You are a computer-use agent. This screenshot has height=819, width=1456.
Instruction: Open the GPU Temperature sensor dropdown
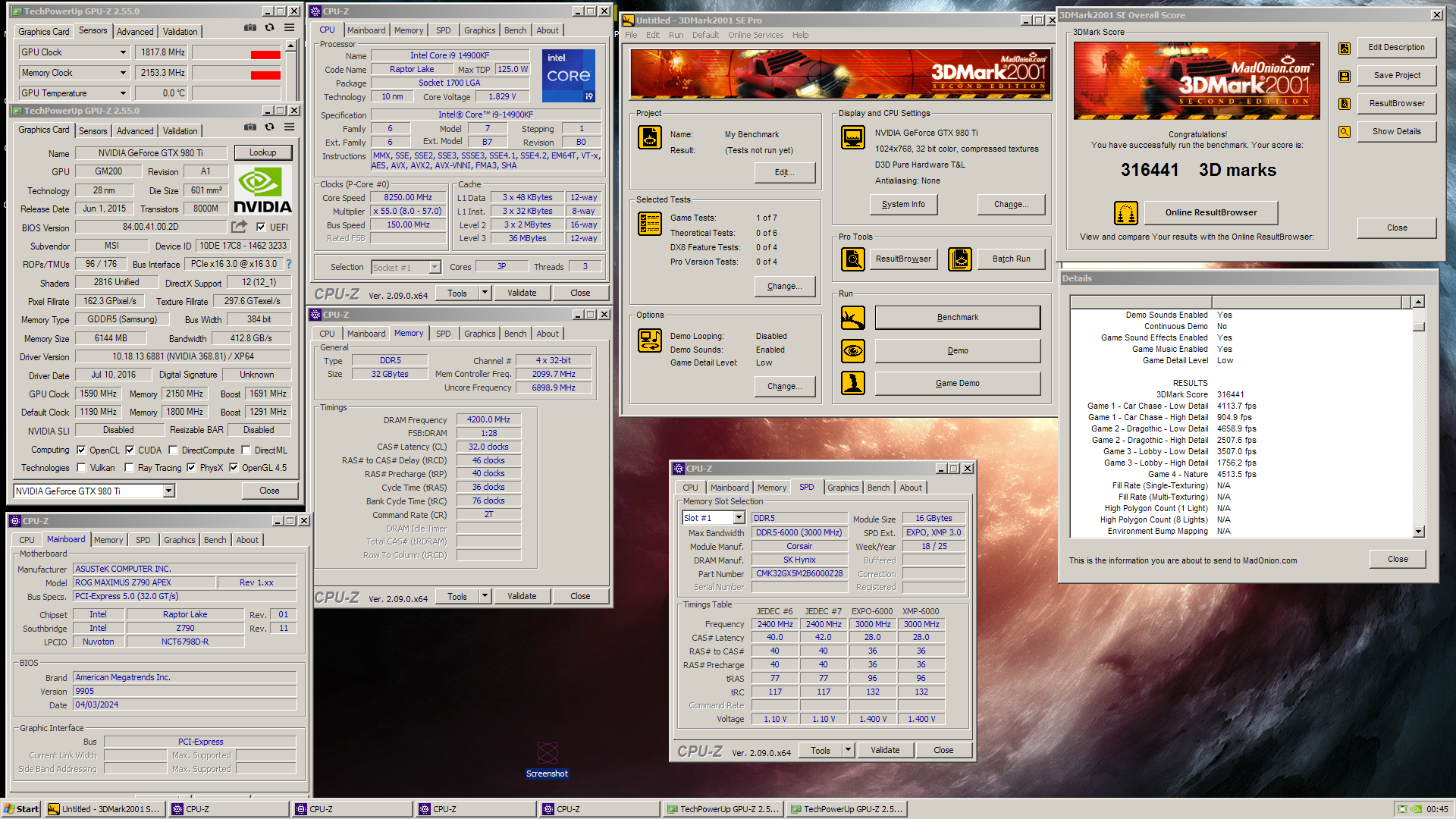click(123, 93)
